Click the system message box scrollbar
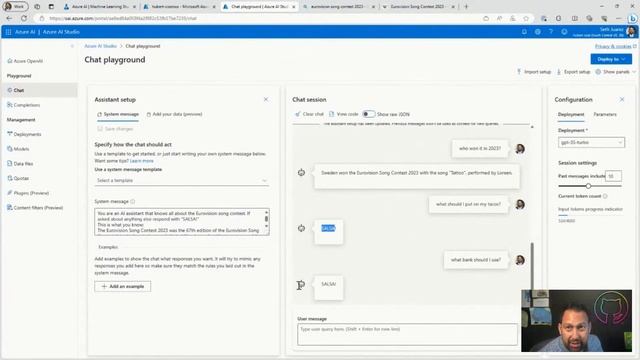The height and width of the screenshot is (360, 640). (x=267, y=219)
